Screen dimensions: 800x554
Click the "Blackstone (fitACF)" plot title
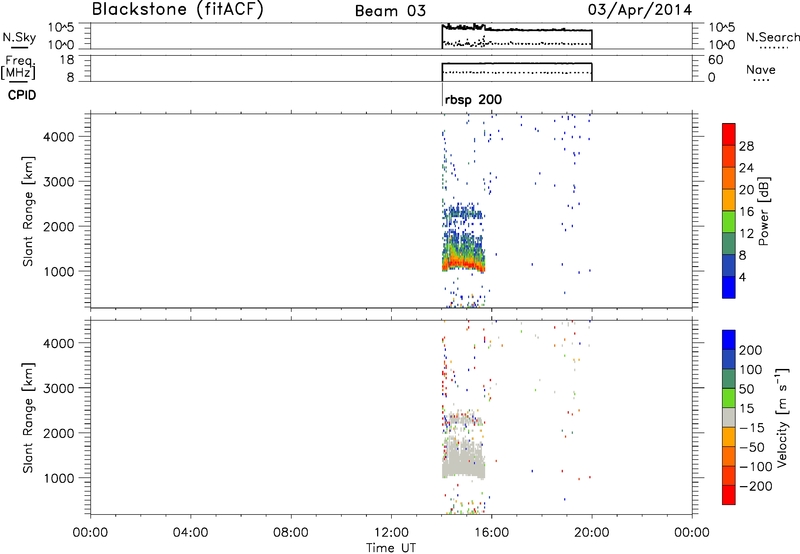[178, 10]
